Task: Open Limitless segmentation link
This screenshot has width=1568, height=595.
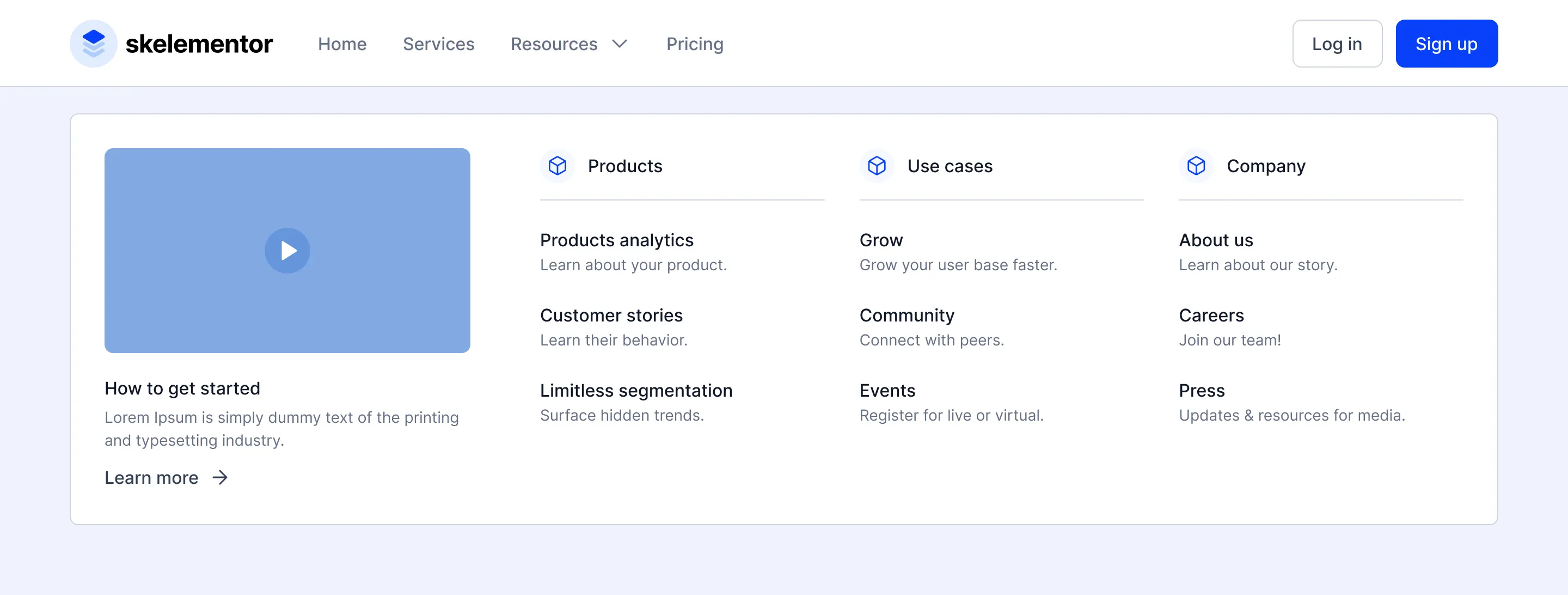Action: [636, 390]
